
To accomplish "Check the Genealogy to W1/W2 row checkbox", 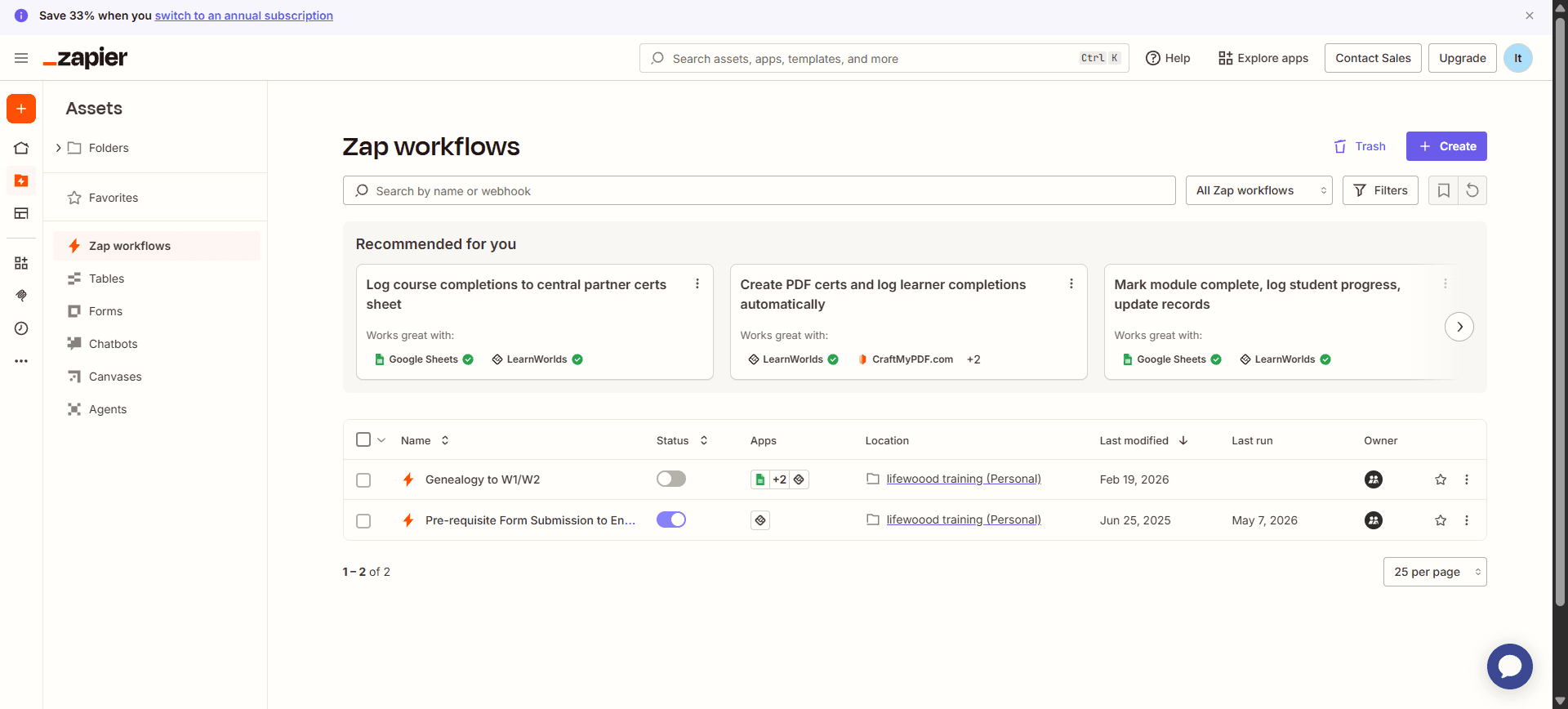I will (x=363, y=480).
